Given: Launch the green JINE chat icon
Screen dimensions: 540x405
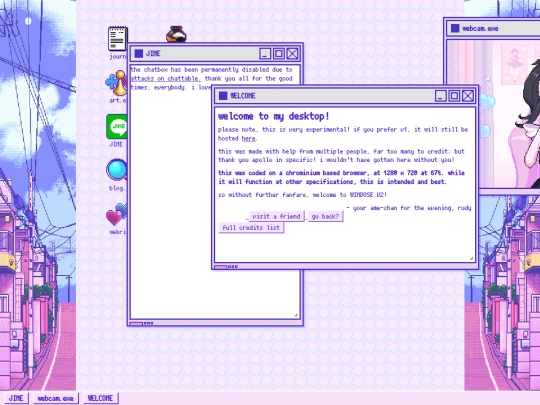Looking at the screenshot, I should point(117,127).
